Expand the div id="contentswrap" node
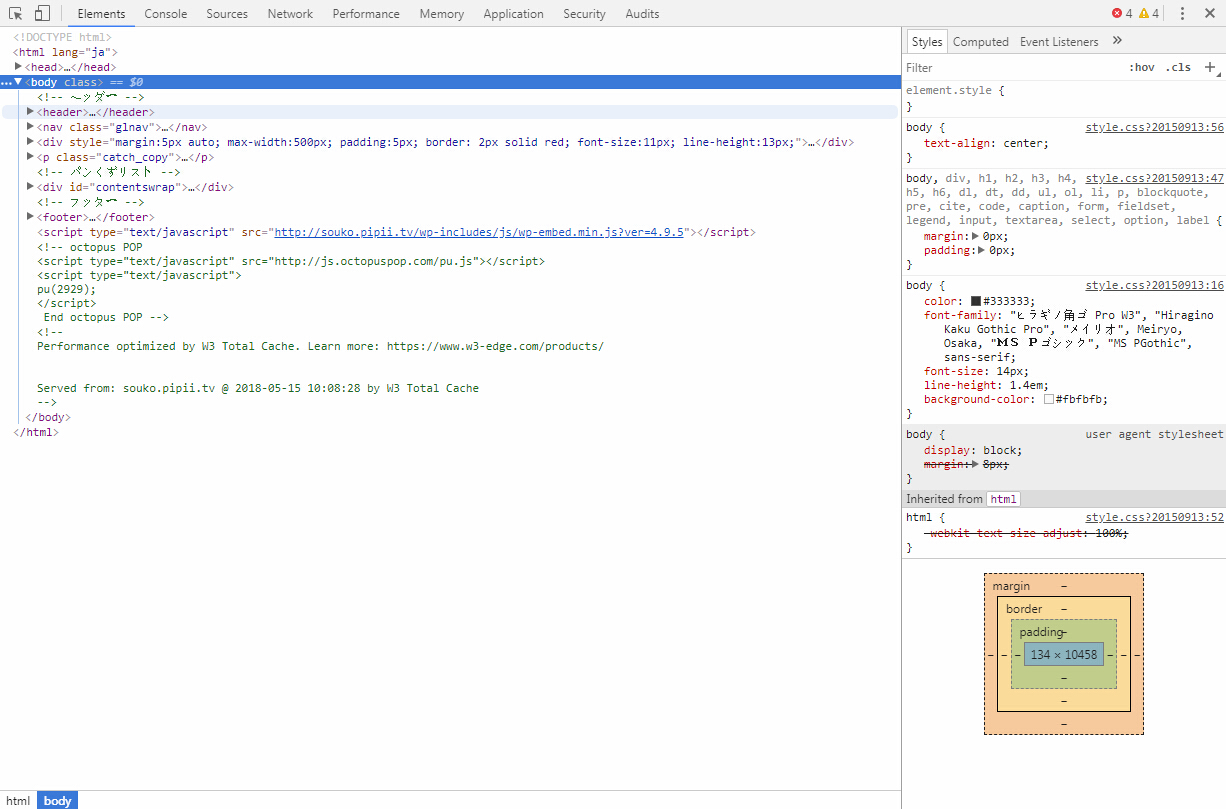1226x809 pixels. (x=31, y=187)
